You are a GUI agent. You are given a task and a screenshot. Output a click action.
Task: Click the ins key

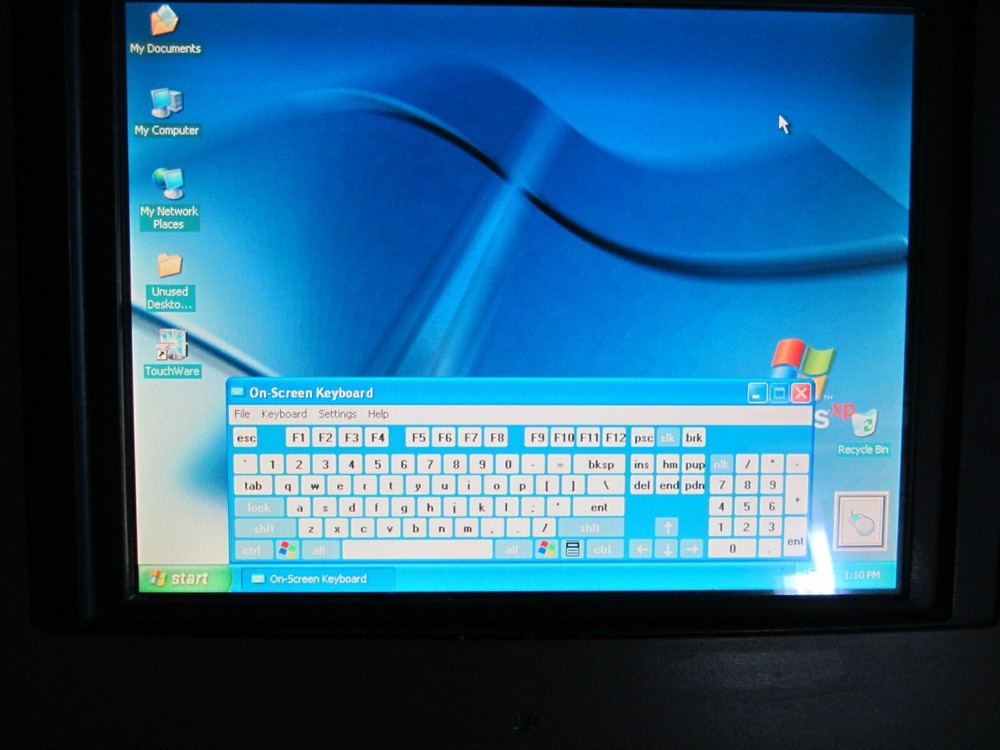click(642, 464)
